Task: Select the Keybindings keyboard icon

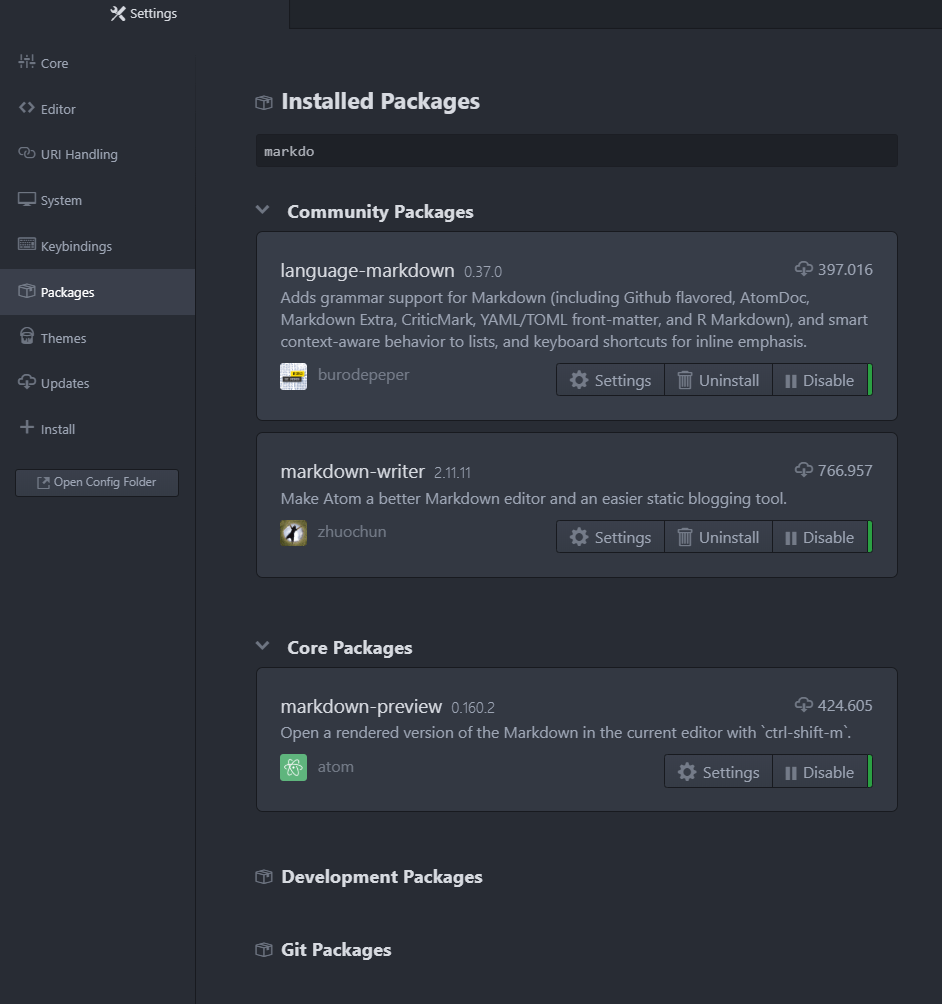Action: (x=26, y=245)
